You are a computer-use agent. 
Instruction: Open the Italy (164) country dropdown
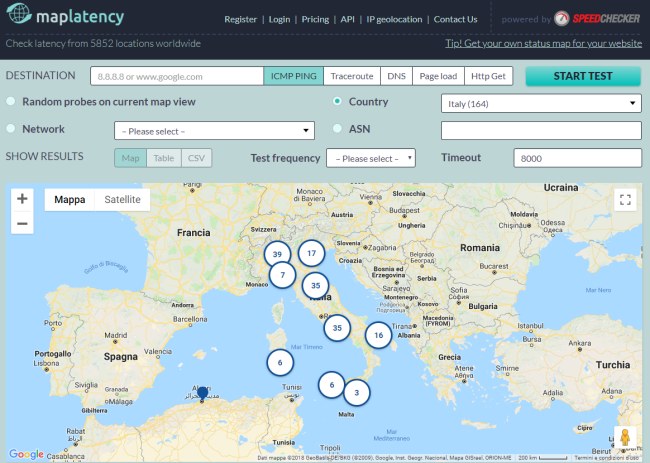click(541, 103)
